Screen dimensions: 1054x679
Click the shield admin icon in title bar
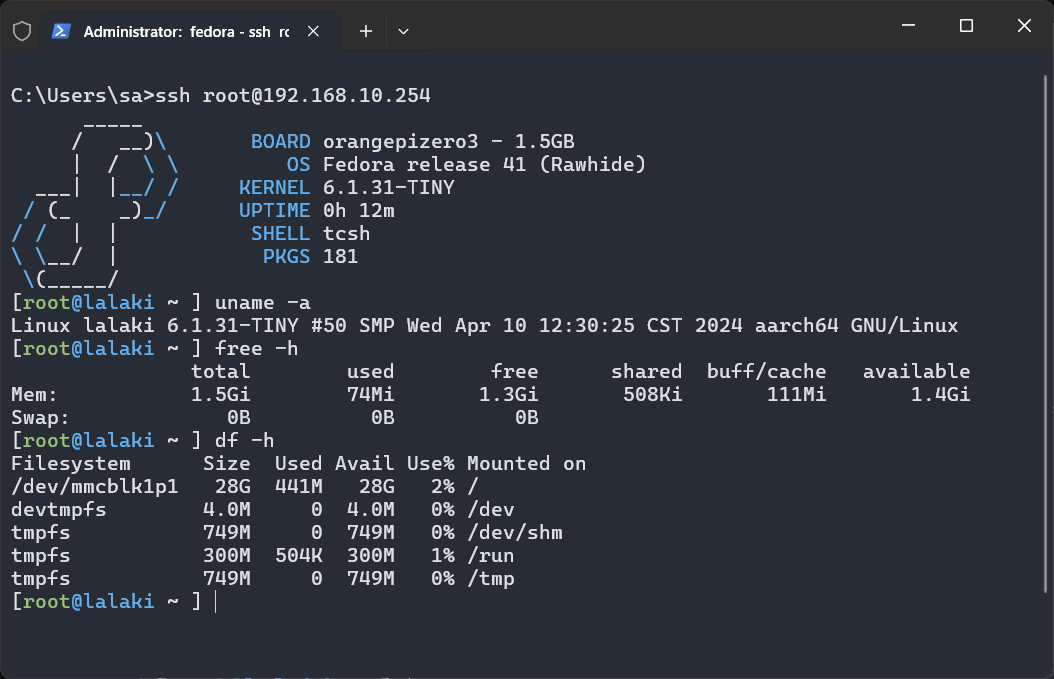[x=22, y=31]
